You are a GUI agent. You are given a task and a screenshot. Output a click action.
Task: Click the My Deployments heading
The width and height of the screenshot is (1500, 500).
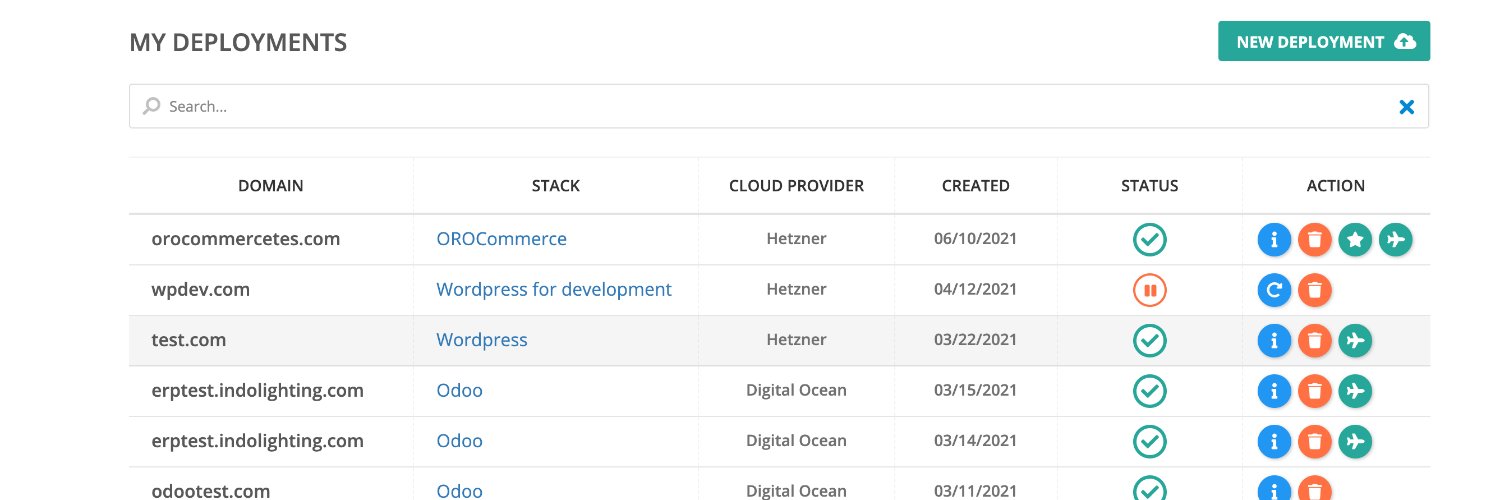coord(238,42)
